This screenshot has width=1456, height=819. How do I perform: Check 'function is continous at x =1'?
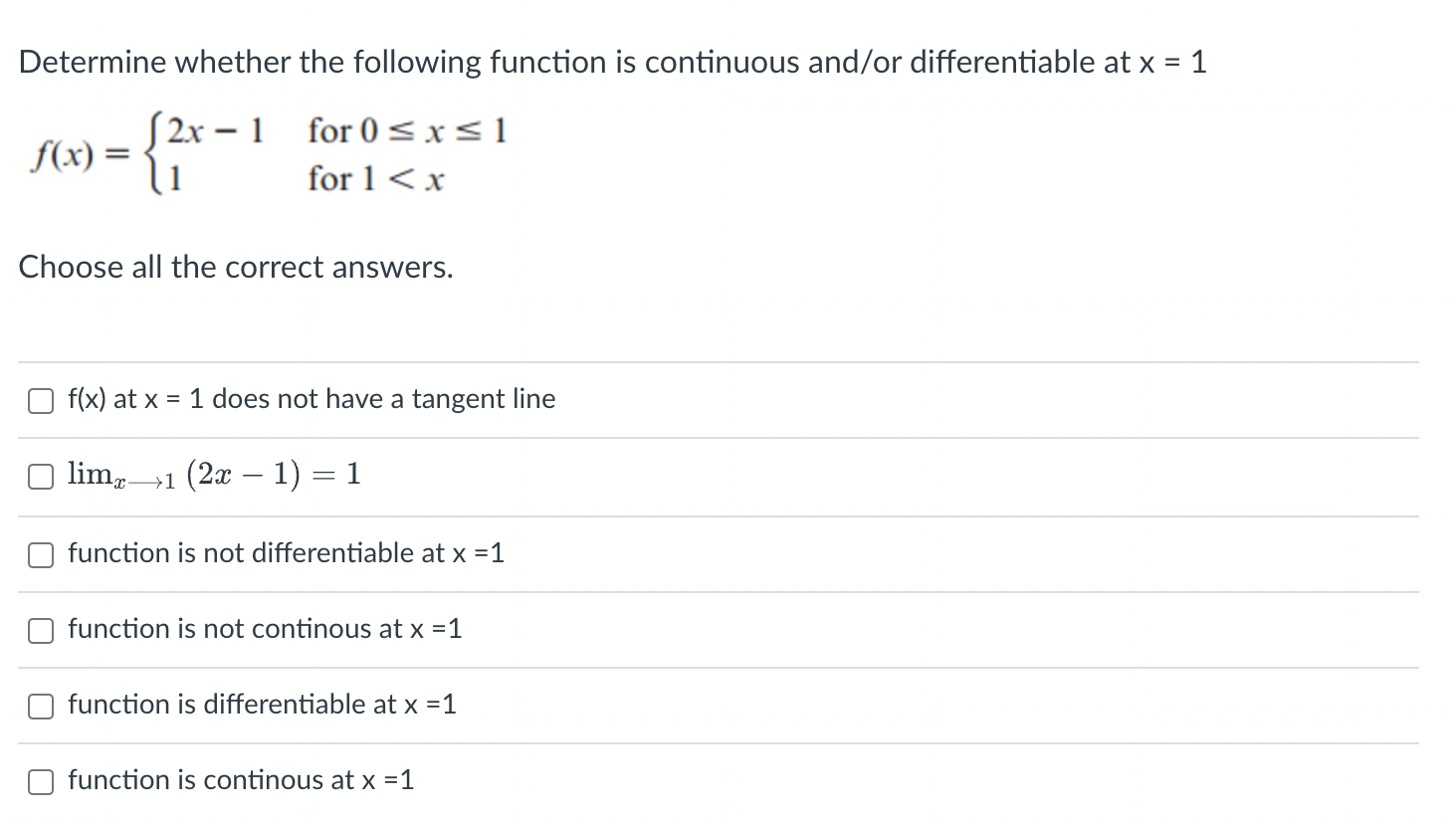point(40,781)
